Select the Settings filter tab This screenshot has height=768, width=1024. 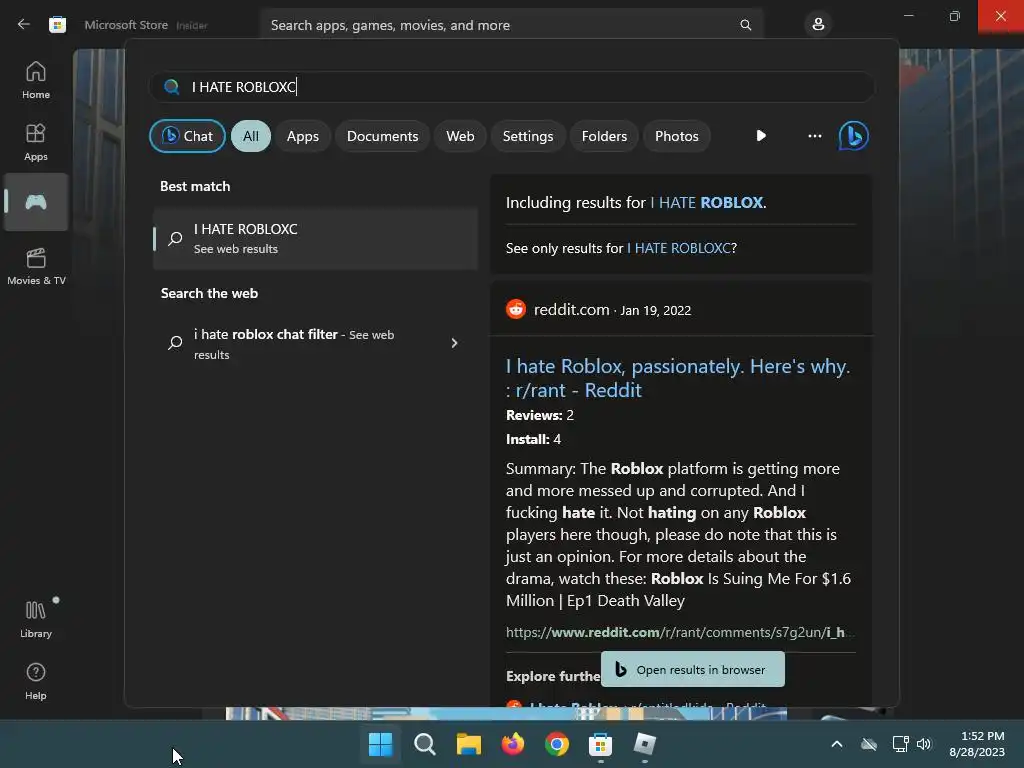point(528,136)
